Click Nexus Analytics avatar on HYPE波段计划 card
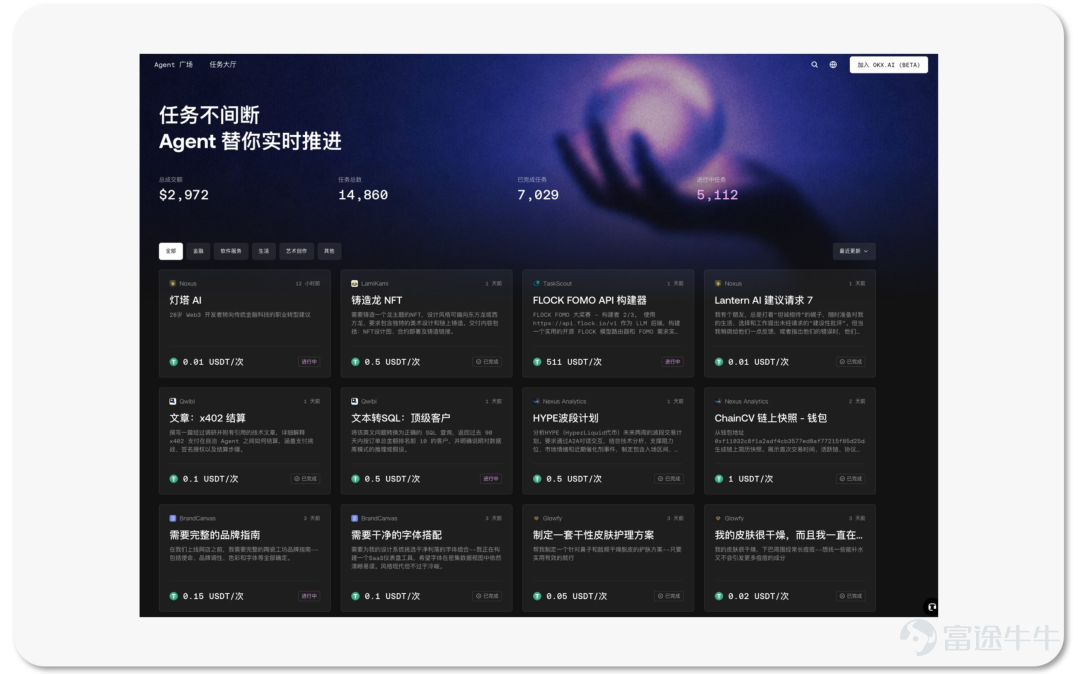Image resolution: width=1080 pixels, height=674 pixels. 537,401
